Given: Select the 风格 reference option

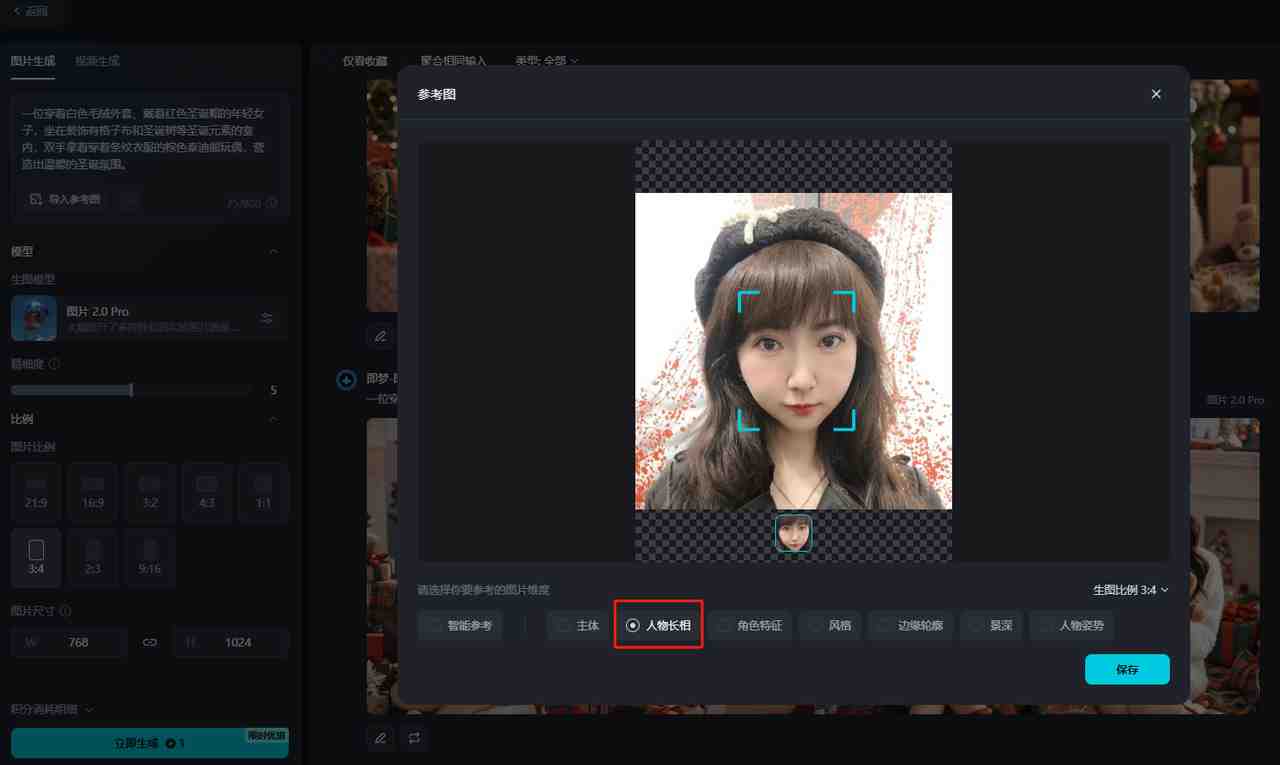Looking at the screenshot, I should [x=830, y=625].
